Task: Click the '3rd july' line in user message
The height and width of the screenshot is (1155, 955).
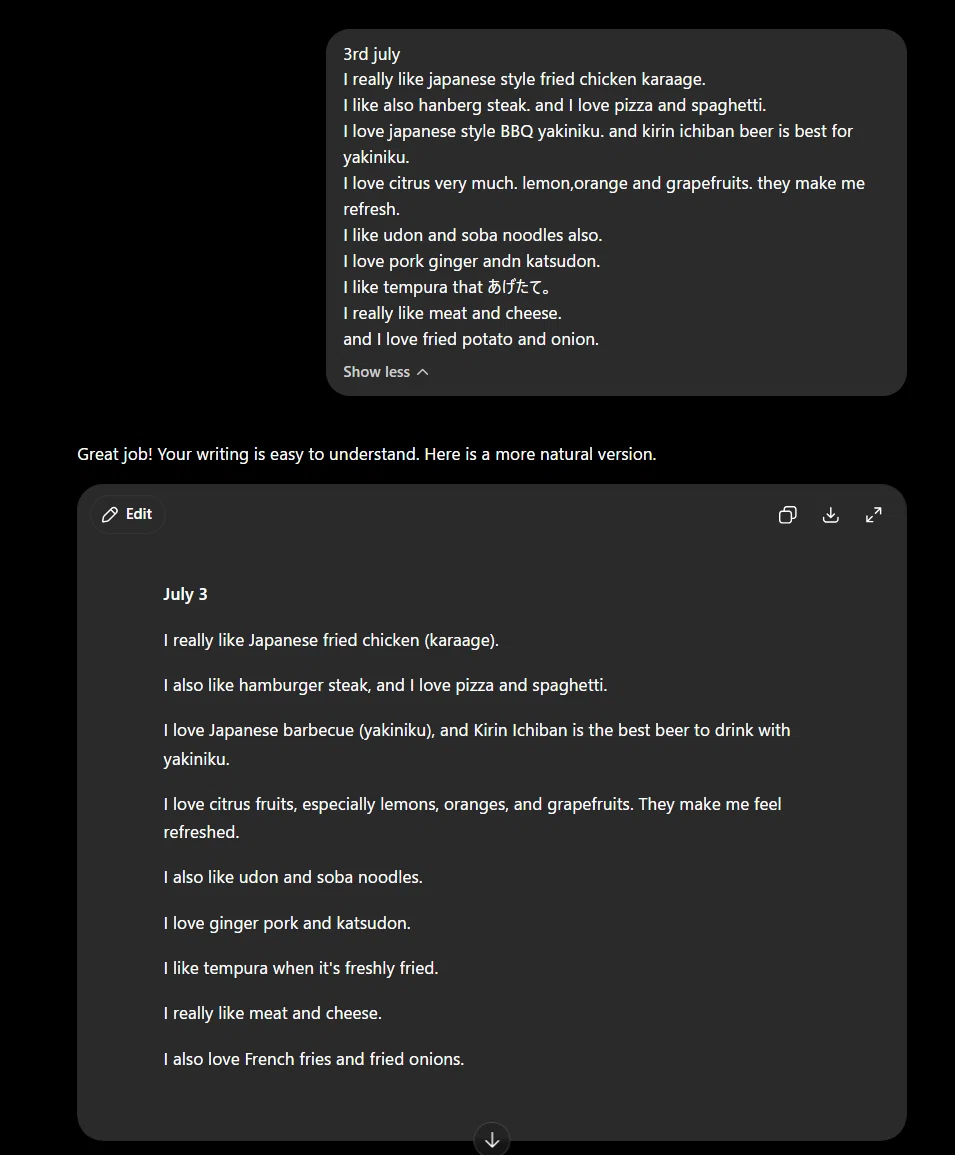Action: point(371,54)
